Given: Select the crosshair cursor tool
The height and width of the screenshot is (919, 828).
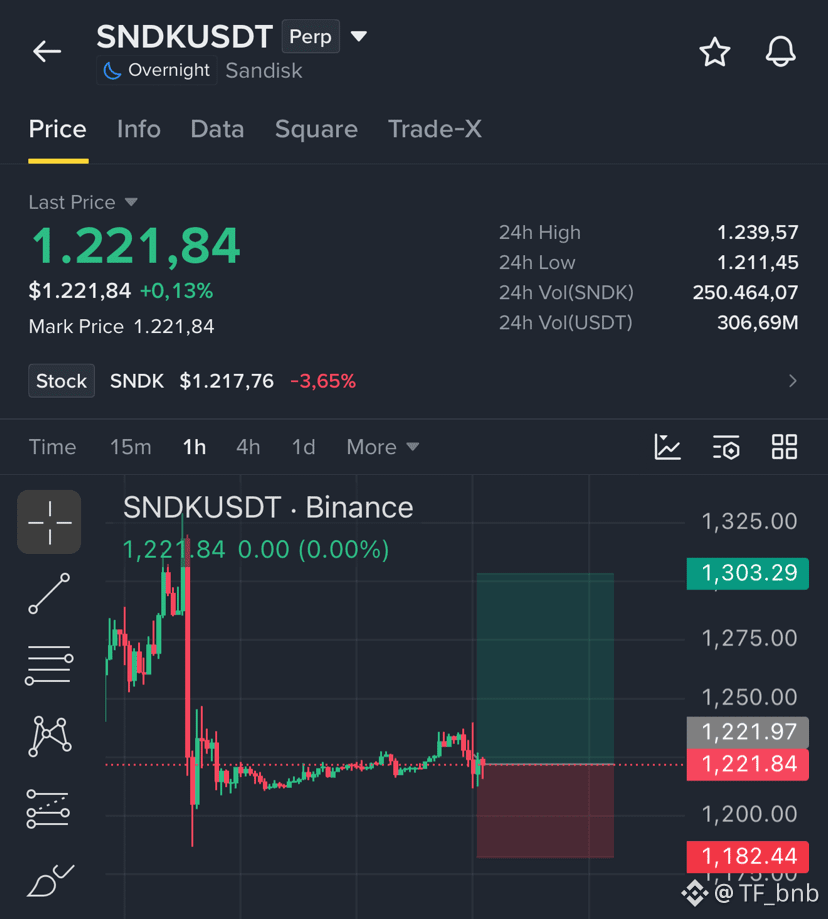Looking at the screenshot, I should click(49, 522).
